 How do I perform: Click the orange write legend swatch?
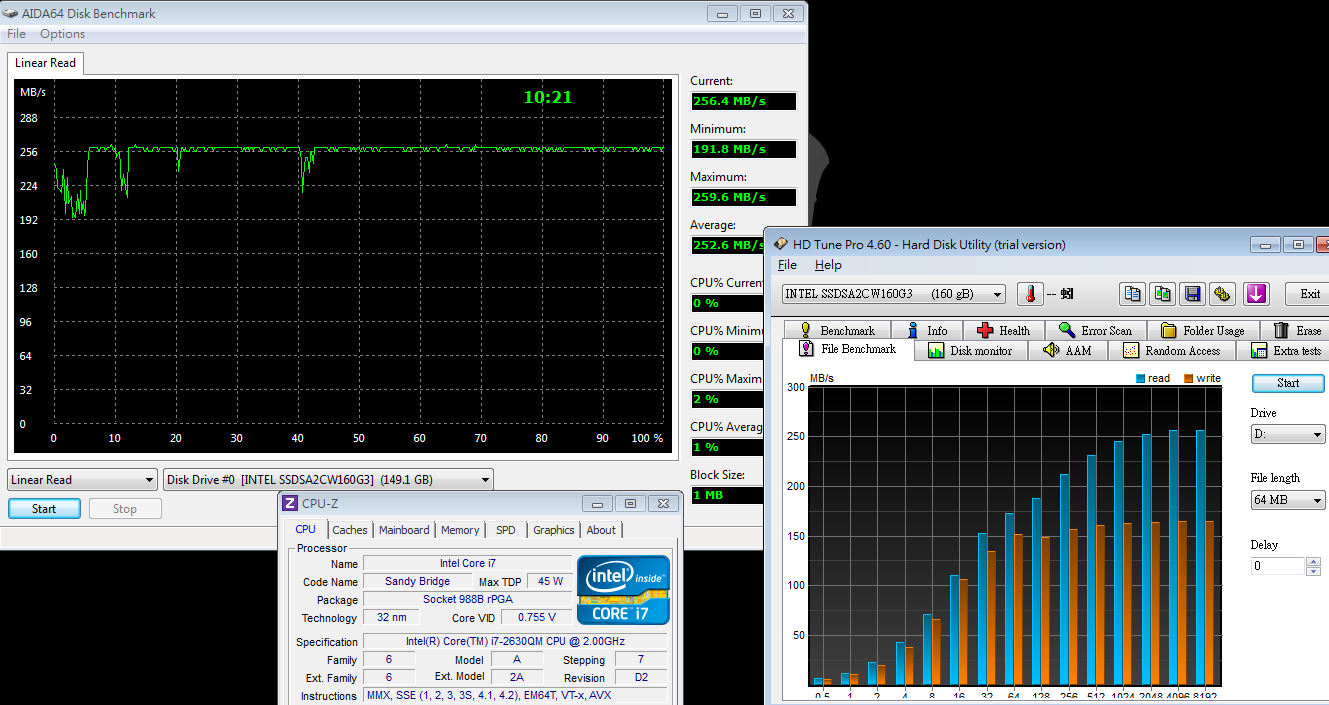[1189, 379]
